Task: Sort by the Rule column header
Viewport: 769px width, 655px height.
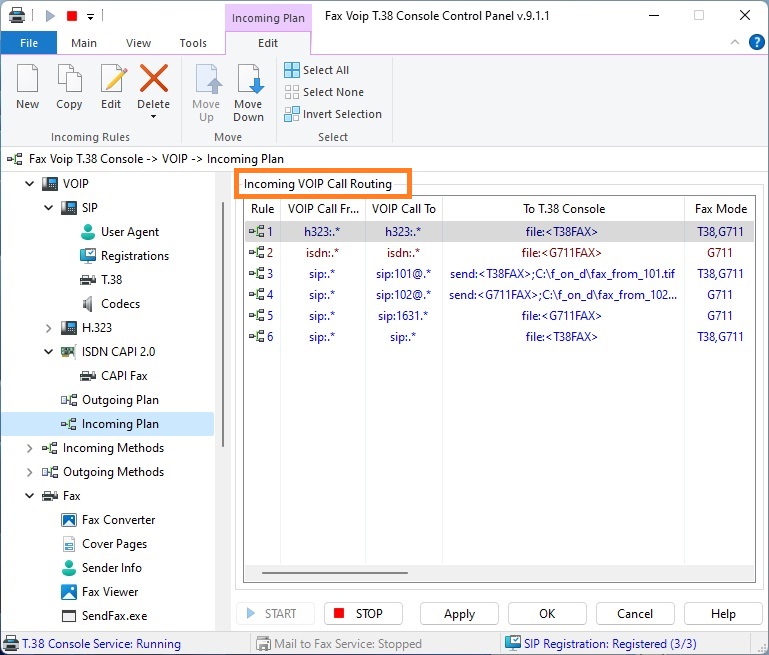Action: pyautogui.click(x=262, y=209)
